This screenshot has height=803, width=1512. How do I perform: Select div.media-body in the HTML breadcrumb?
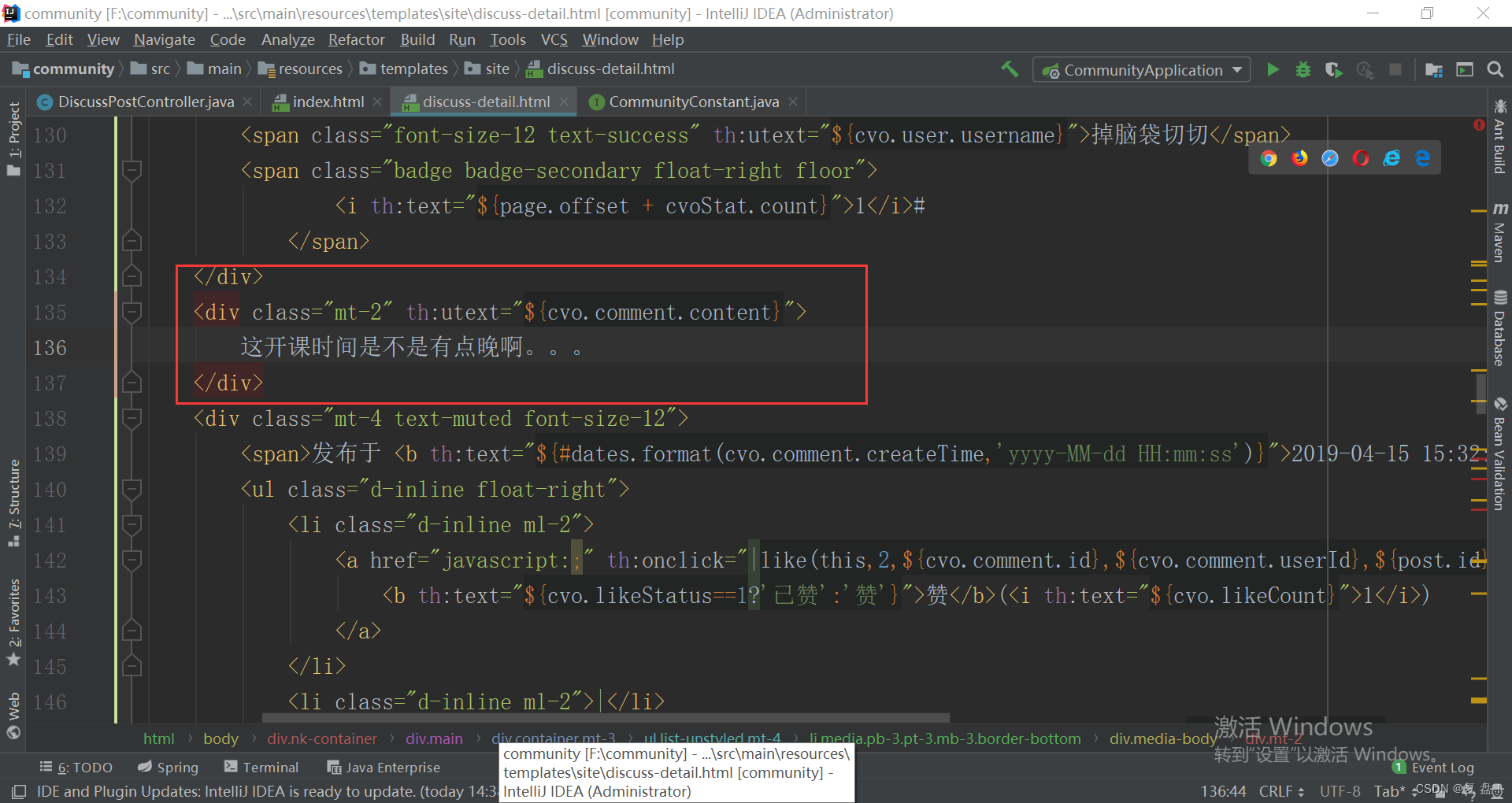(x=1164, y=738)
